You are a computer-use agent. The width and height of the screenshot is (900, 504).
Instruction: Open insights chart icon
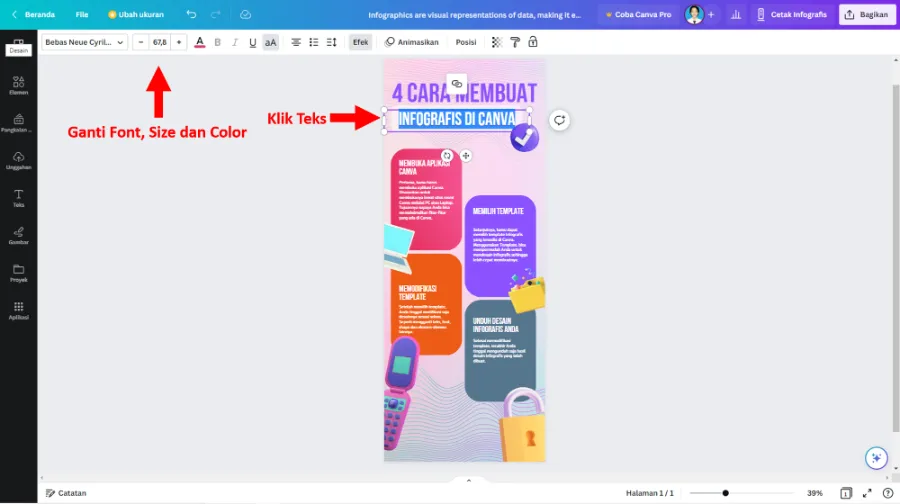(x=735, y=14)
